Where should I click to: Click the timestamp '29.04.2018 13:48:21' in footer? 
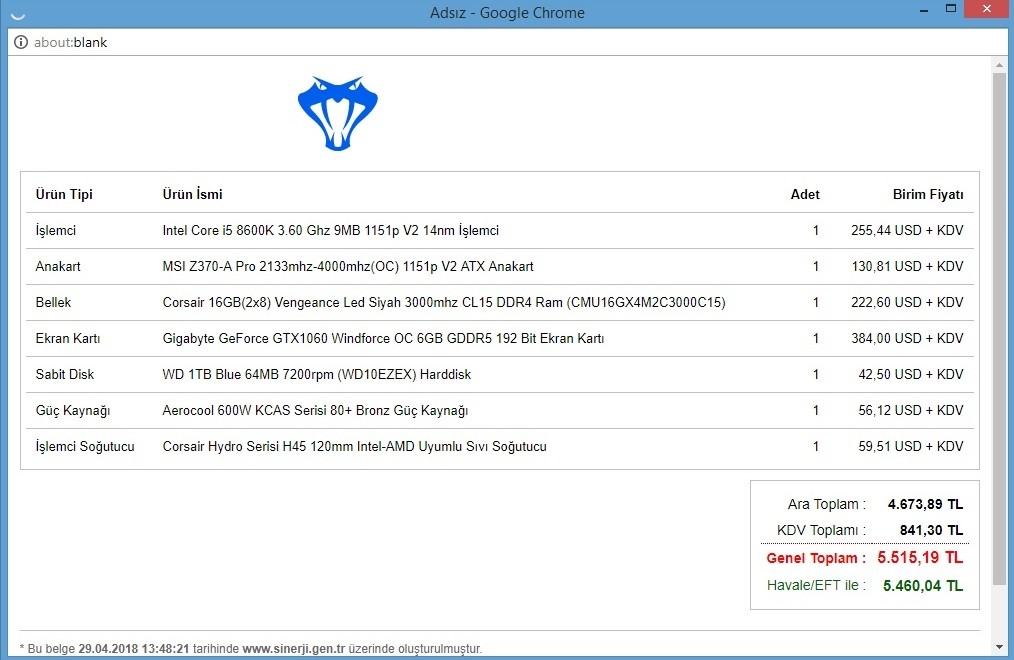pyautogui.click(x=133, y=648)
